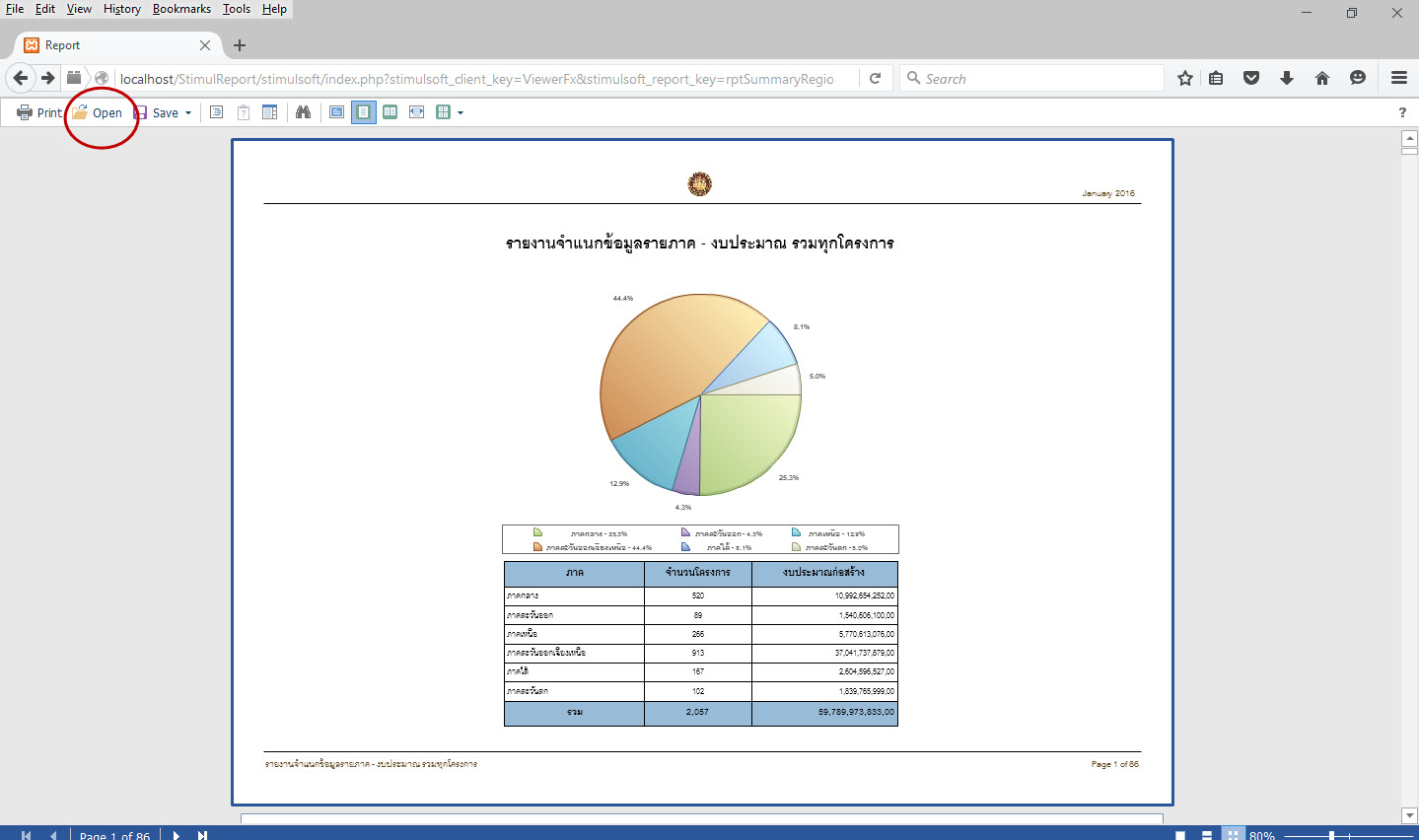This screenshot has height=840, width=1419.
Task: Toggle multiple pages view mode
Action: coord(444,112)
